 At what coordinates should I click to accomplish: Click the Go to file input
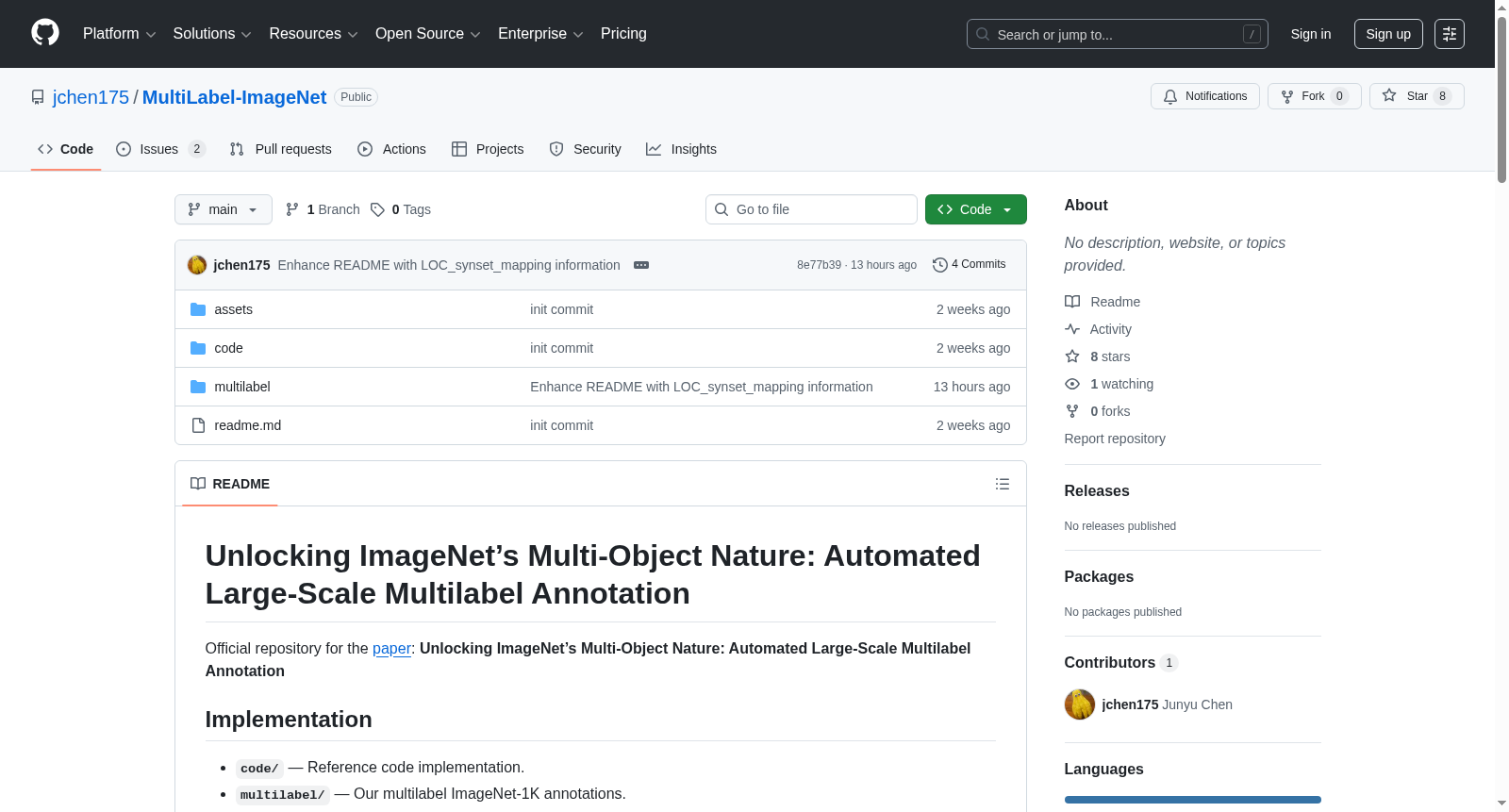click(811, 209)
